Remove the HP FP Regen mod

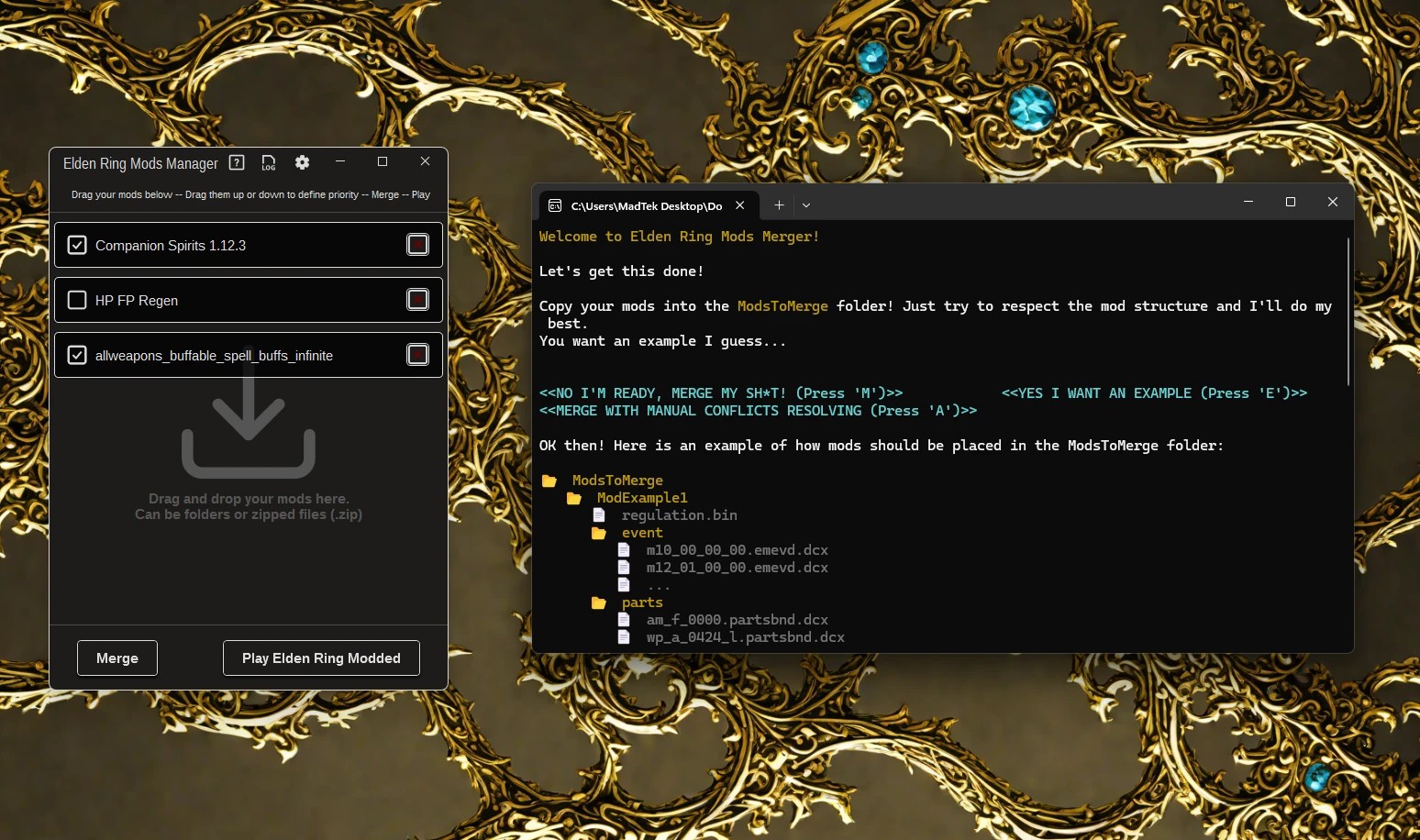(x=417, y=300)
